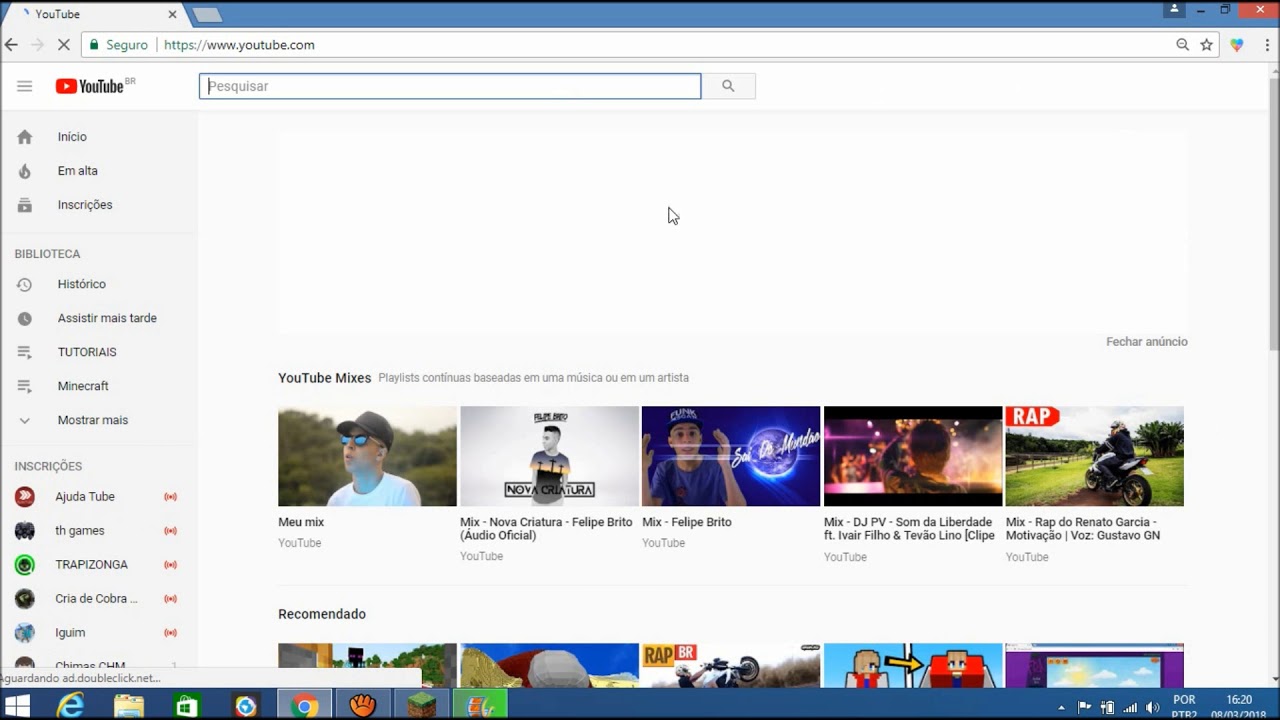Click the Ajuda Tube channel avatar
The height and width of the screenshot is (720, 1280).
pos(24,497)
